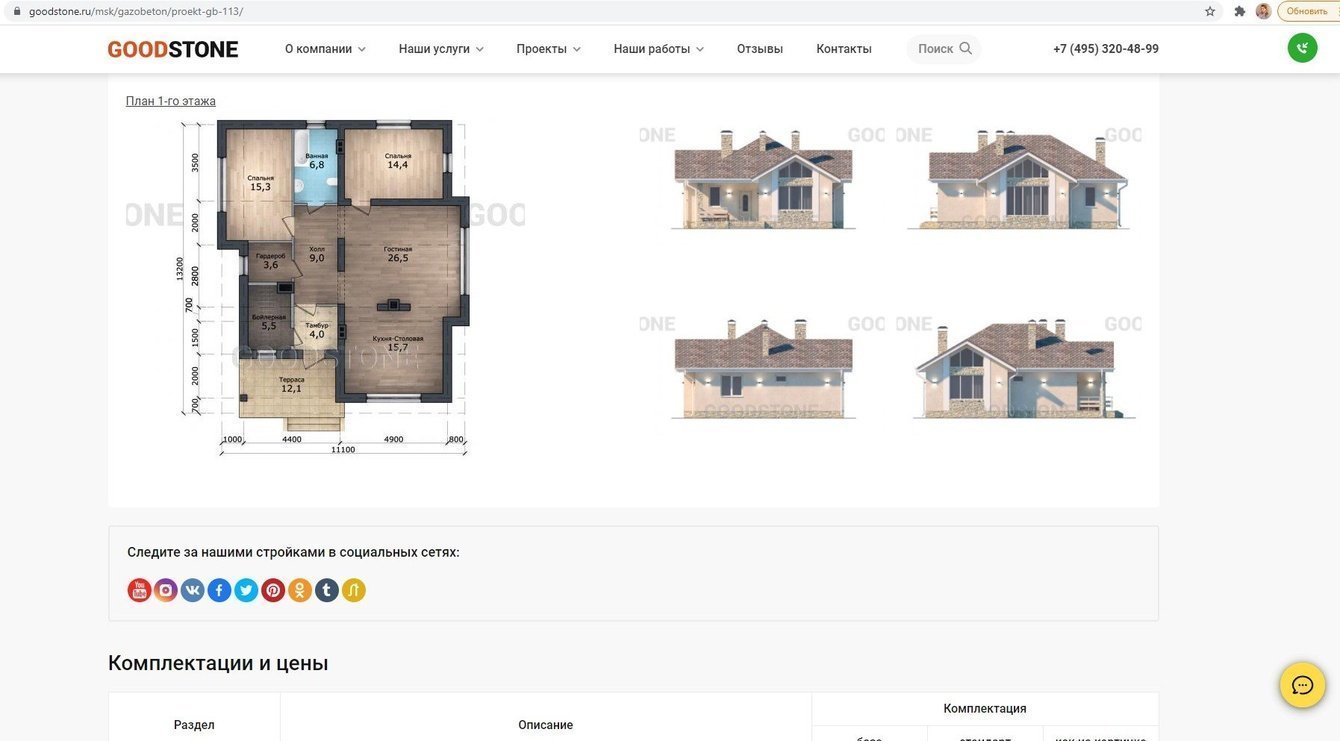The image size is (1340, 741).
Task: Open the bottom-left house facade render
Action: (x=763, y=368)
